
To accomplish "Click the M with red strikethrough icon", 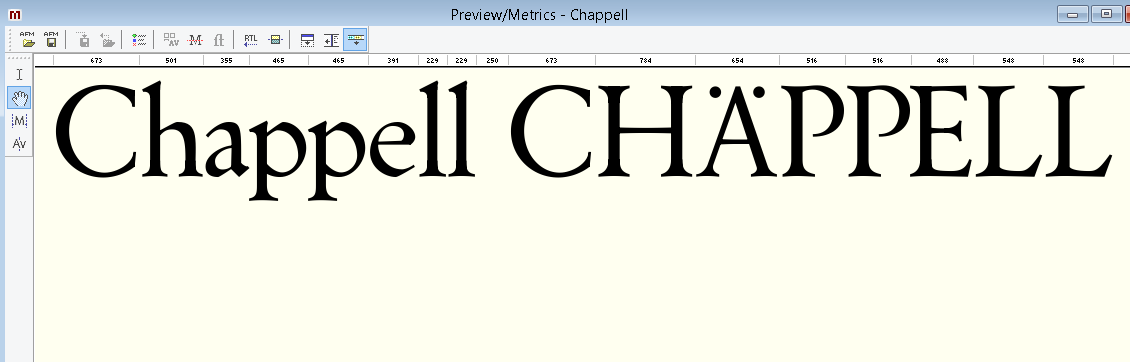I will pos(195,39).
